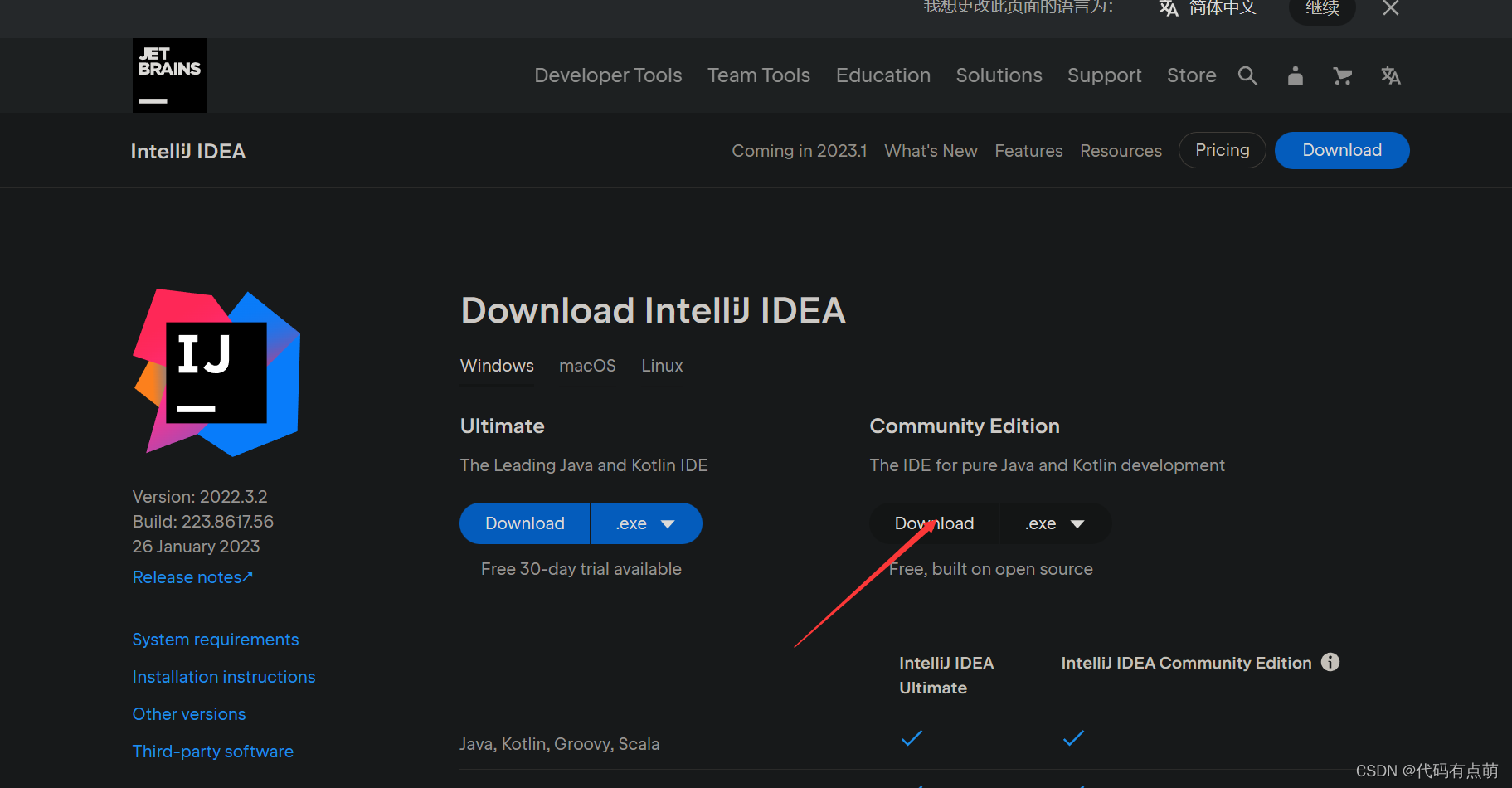Click the Free 30-day trial available text
Screen dimensions: 1512x788
581,569
